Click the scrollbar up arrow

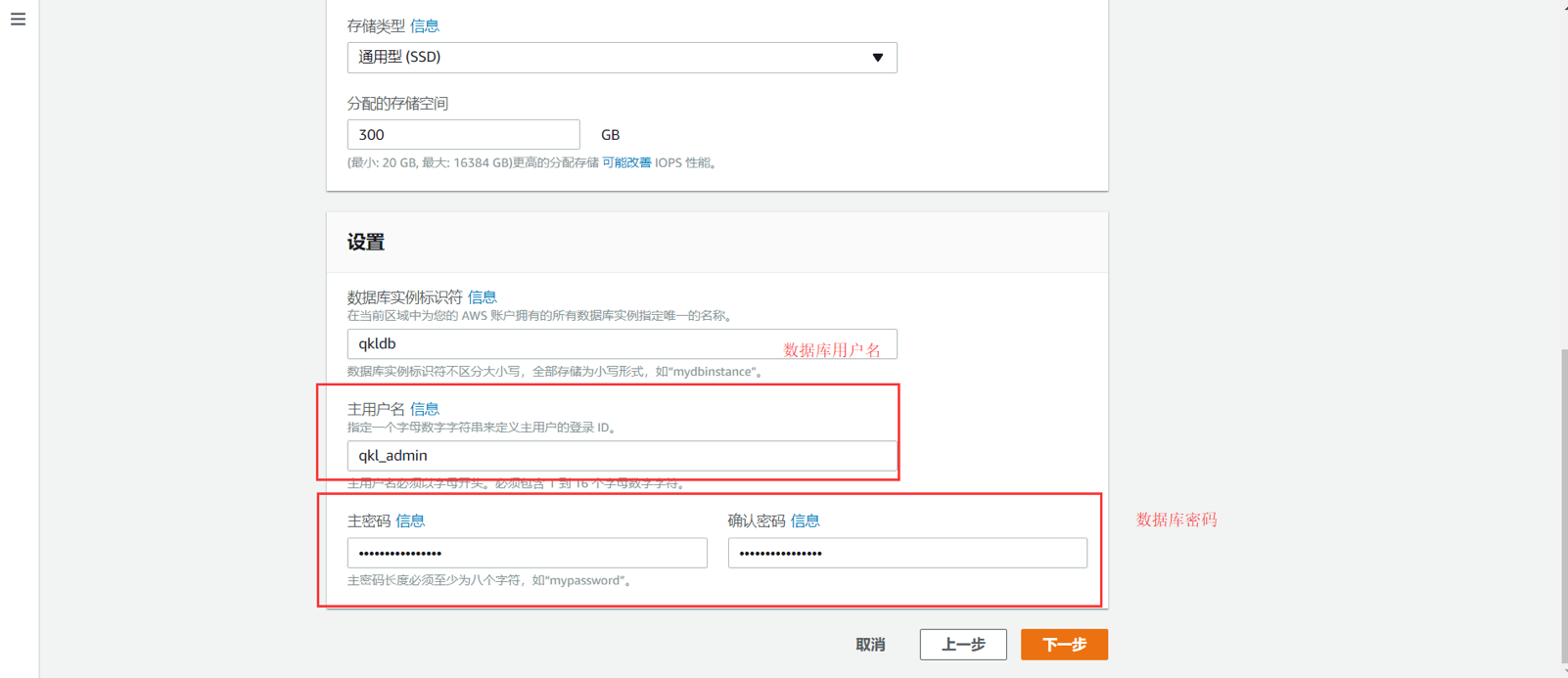click(x=1563, y=5)
